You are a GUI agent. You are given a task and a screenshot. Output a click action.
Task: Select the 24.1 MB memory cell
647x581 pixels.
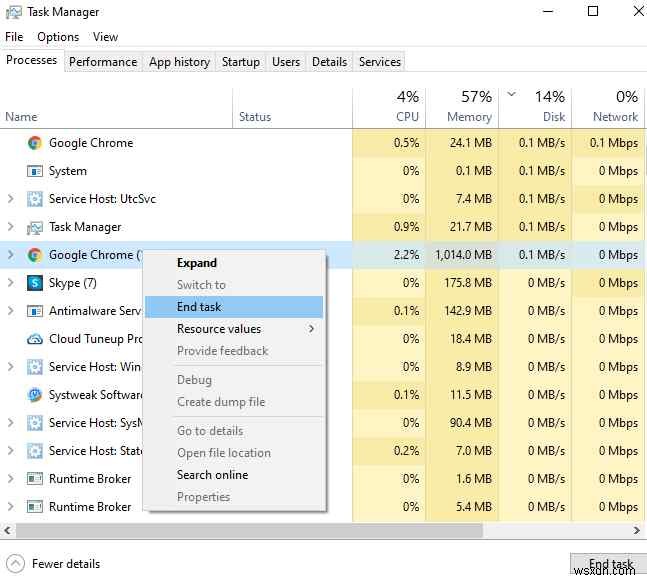[462, 143]
